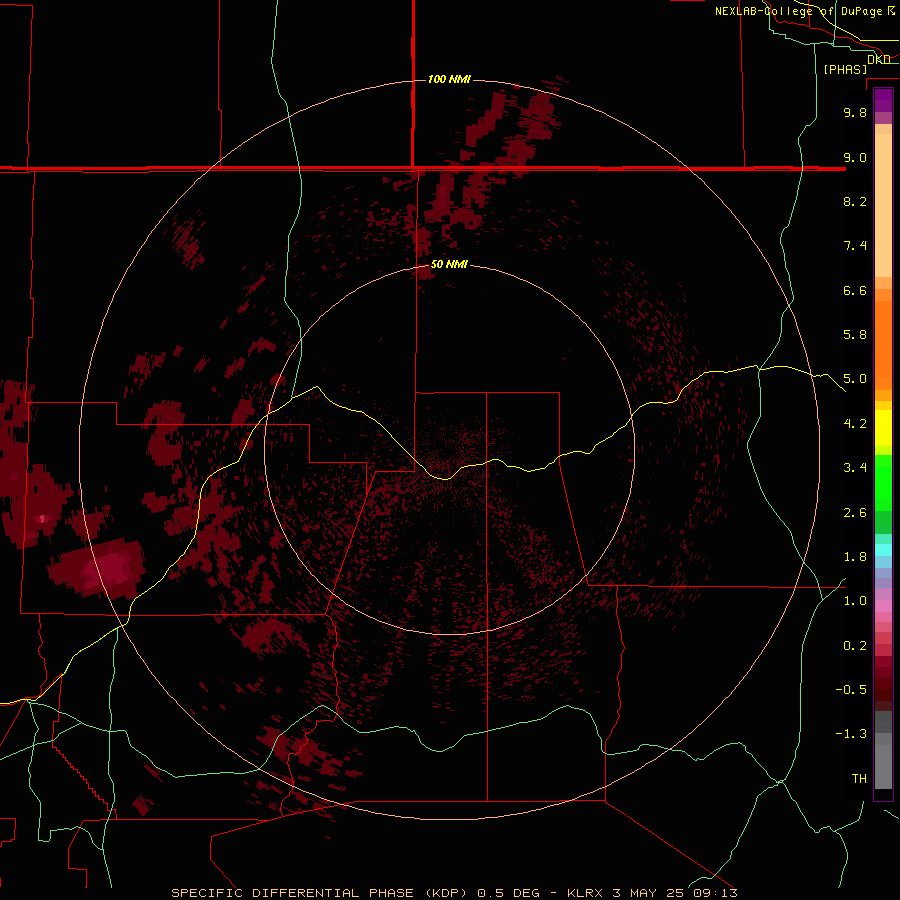Click the orange band of the color bar

pos(883,344)
